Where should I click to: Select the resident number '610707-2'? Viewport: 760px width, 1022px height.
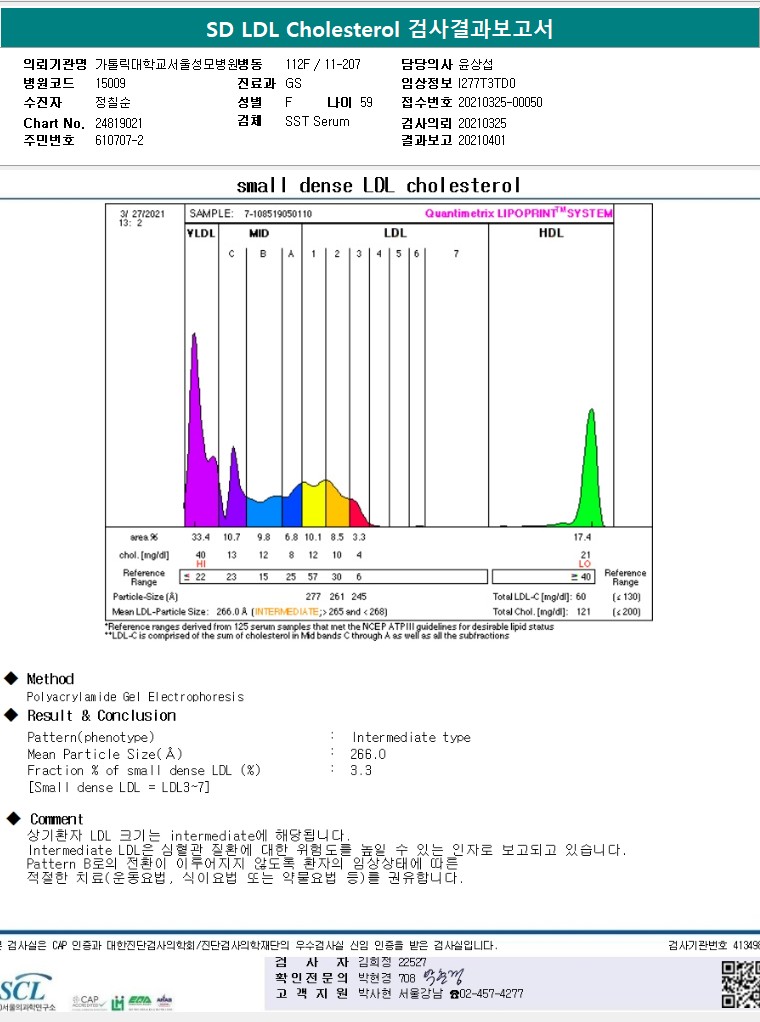(x=119, y=140)
